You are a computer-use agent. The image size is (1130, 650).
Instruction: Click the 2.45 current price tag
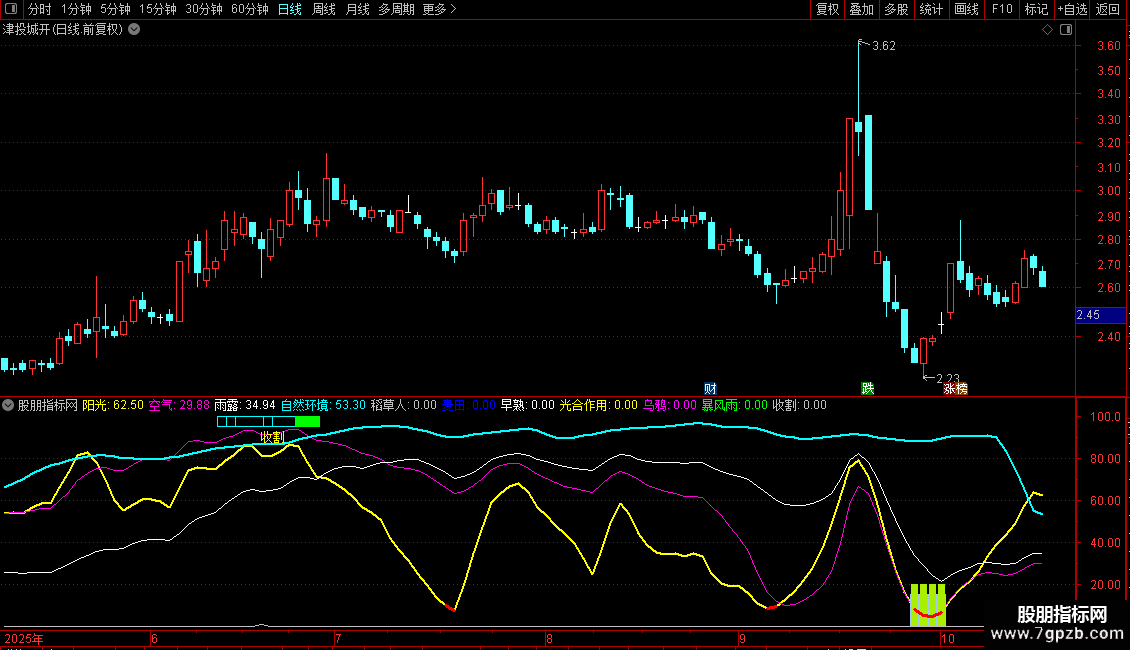[x=1088, y=315]
